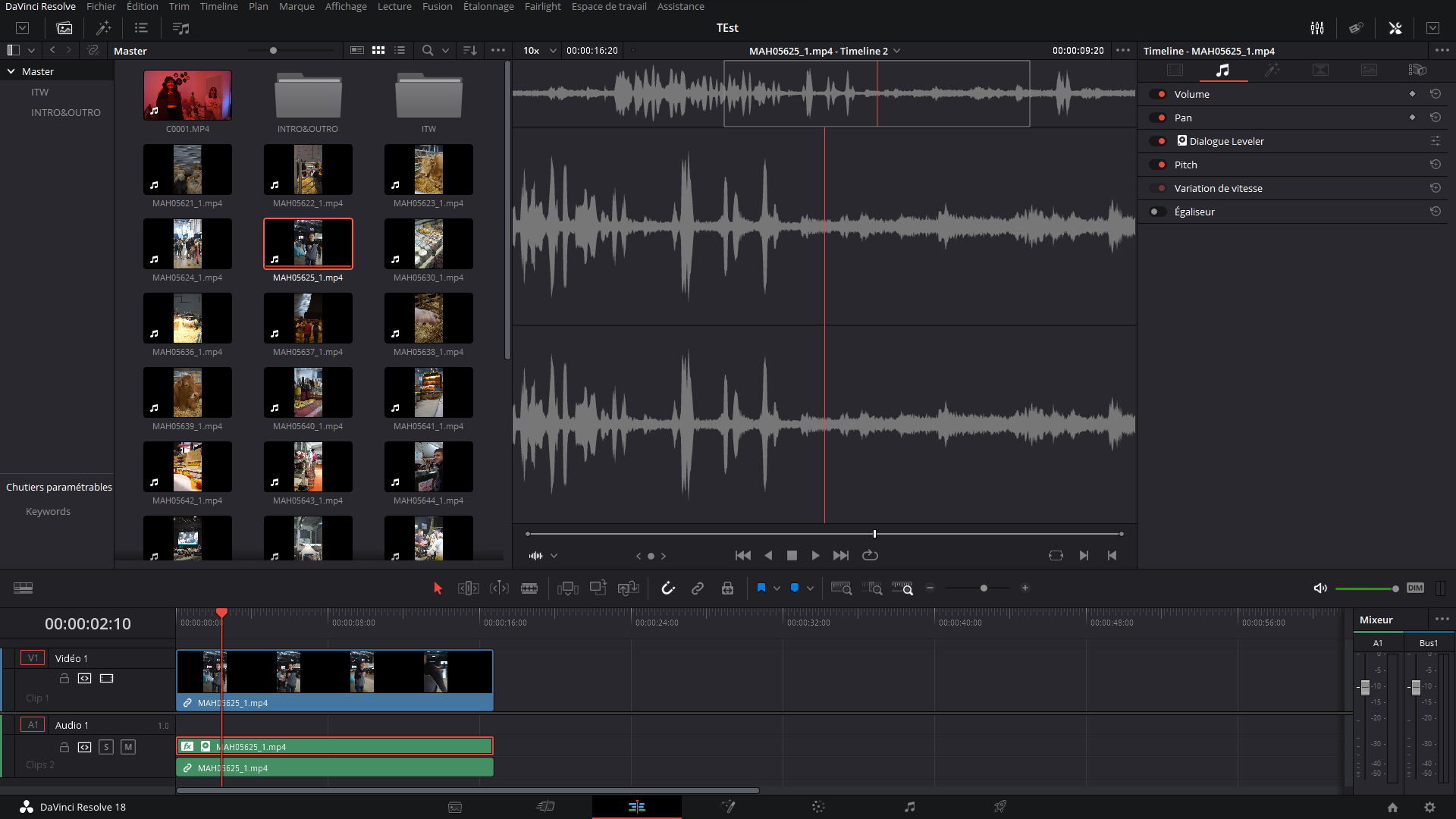
Task: Open the Media page icon in bottom bar
Action: pos(455,807)
